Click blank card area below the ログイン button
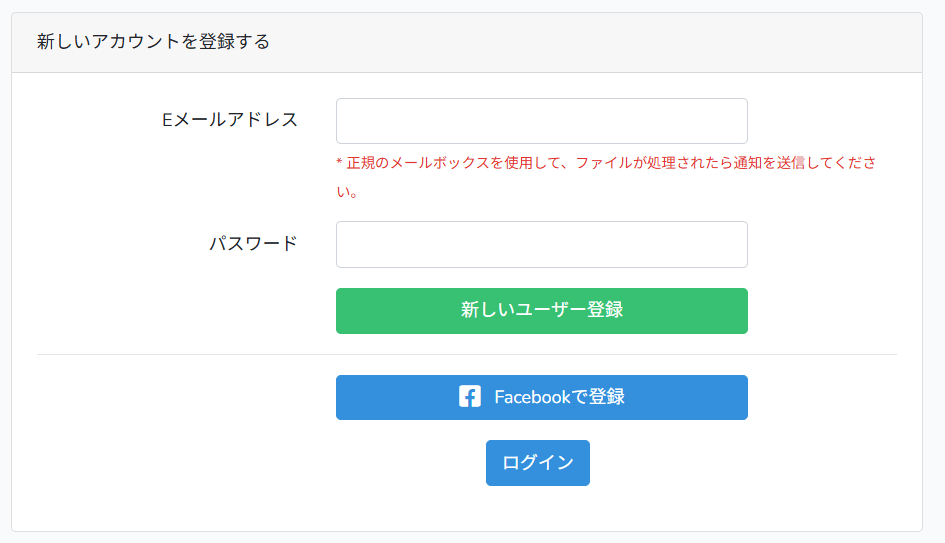945x543 pixels. [537, 510]
